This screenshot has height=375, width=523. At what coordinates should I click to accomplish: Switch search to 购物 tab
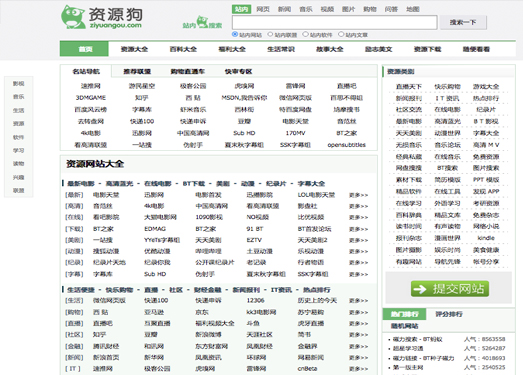point(370,9)
